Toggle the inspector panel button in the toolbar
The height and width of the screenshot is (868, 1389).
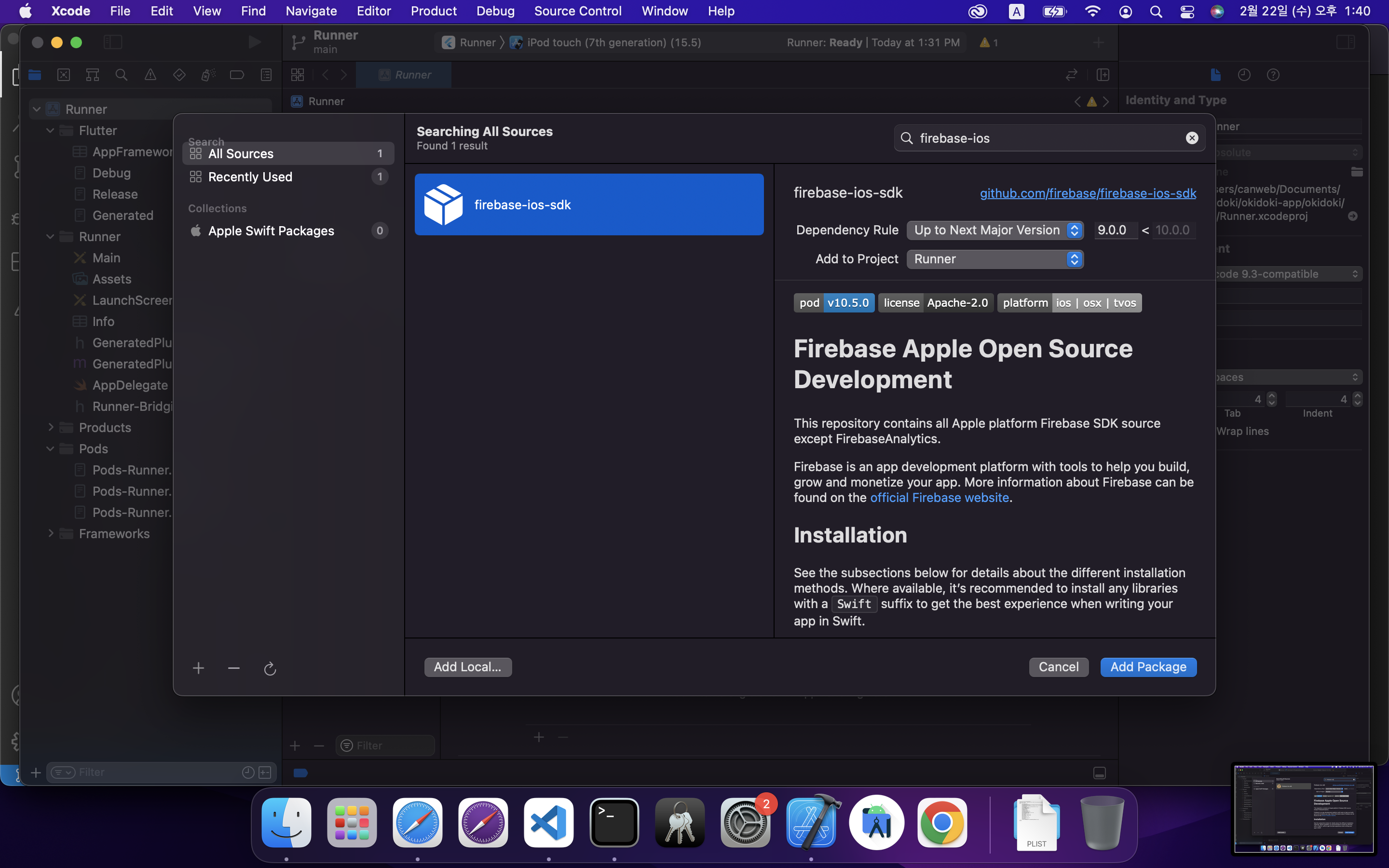[1346, 42]
